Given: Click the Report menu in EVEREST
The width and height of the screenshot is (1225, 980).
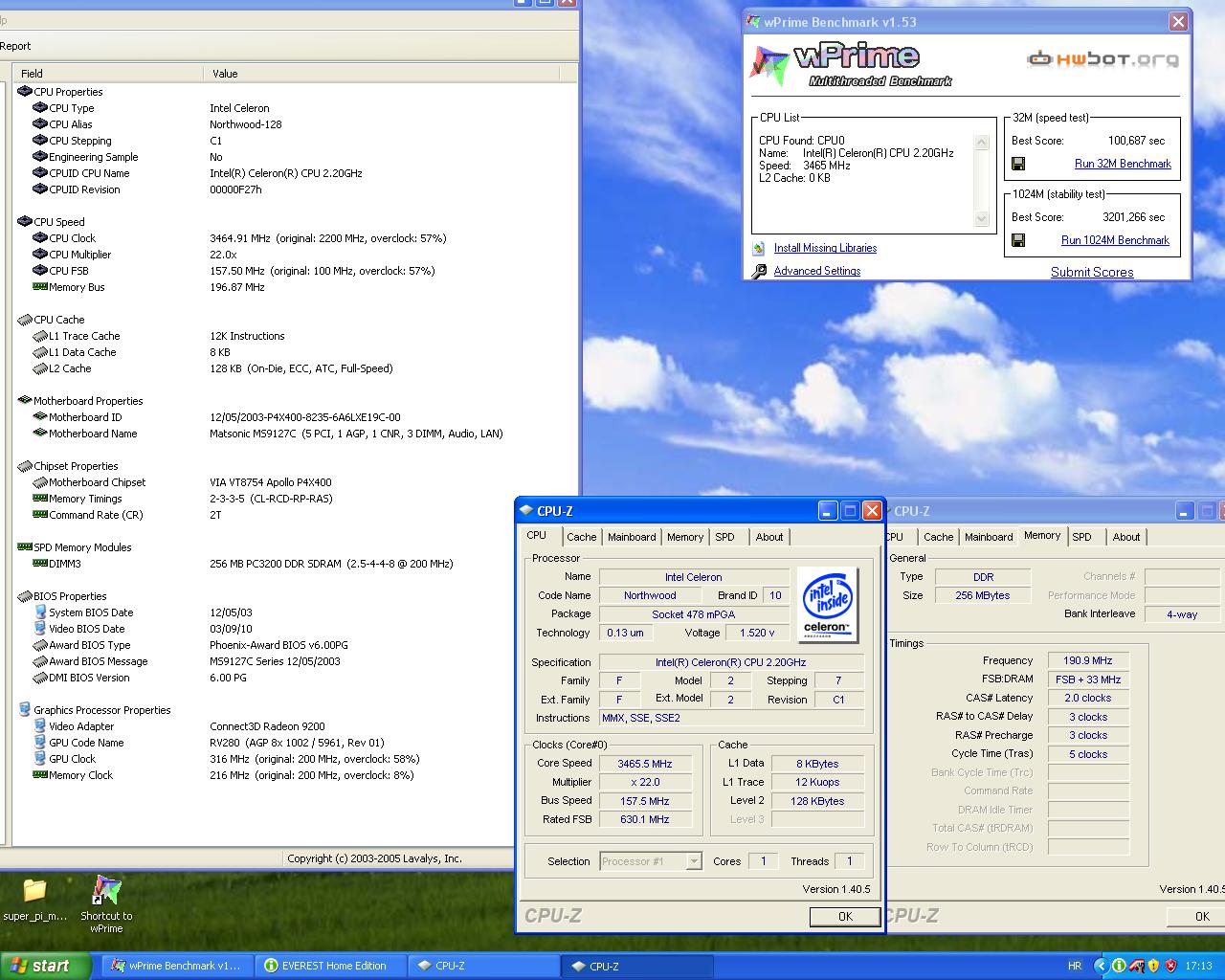Looking at the screenshot, I should click(x=15, y=46).
